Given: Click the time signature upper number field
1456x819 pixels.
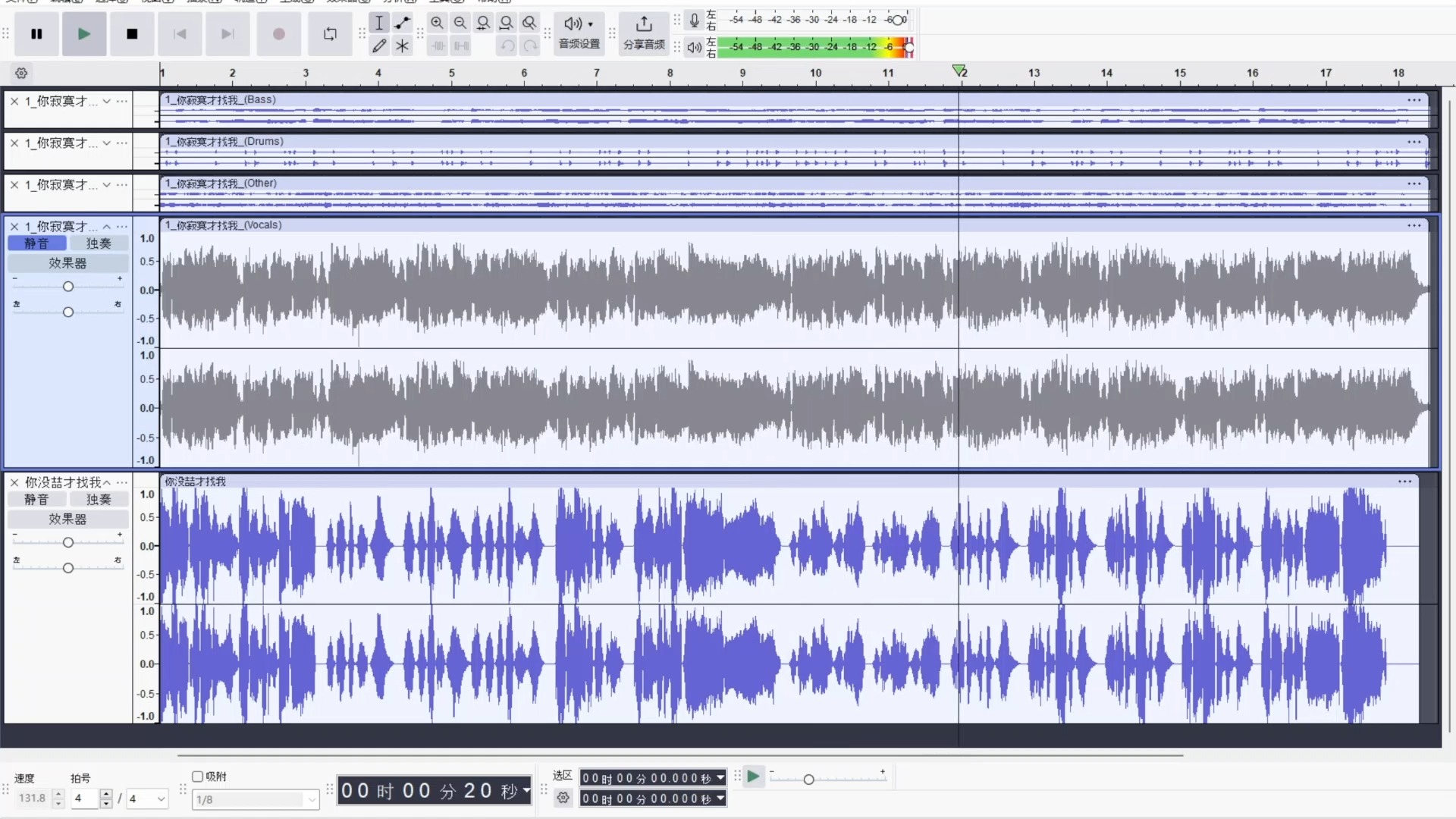Looking at the screenshot, I should [85, 799].
